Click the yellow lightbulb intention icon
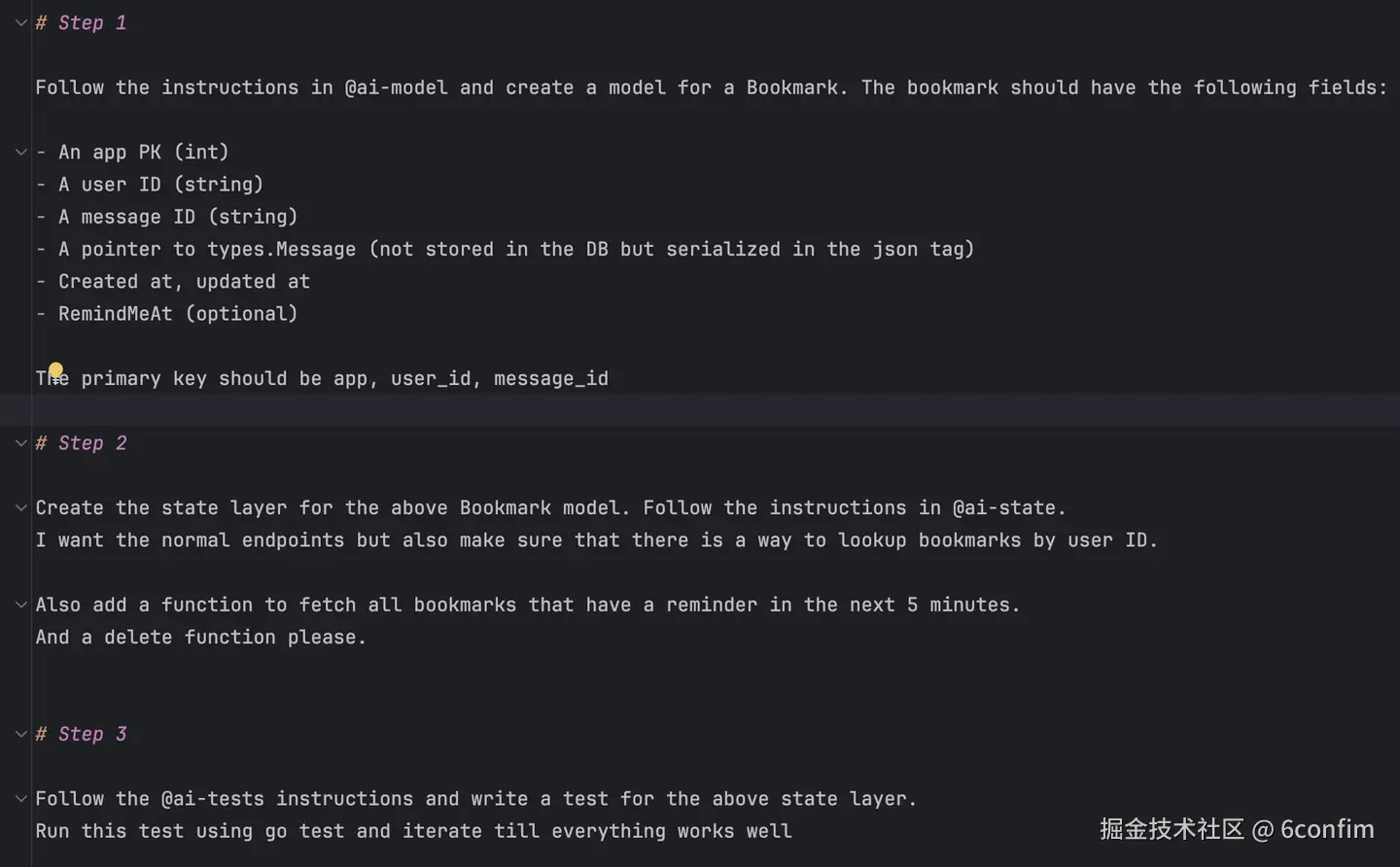The height and width of the screenshot is (867, 1400). [x=55, y=369]
